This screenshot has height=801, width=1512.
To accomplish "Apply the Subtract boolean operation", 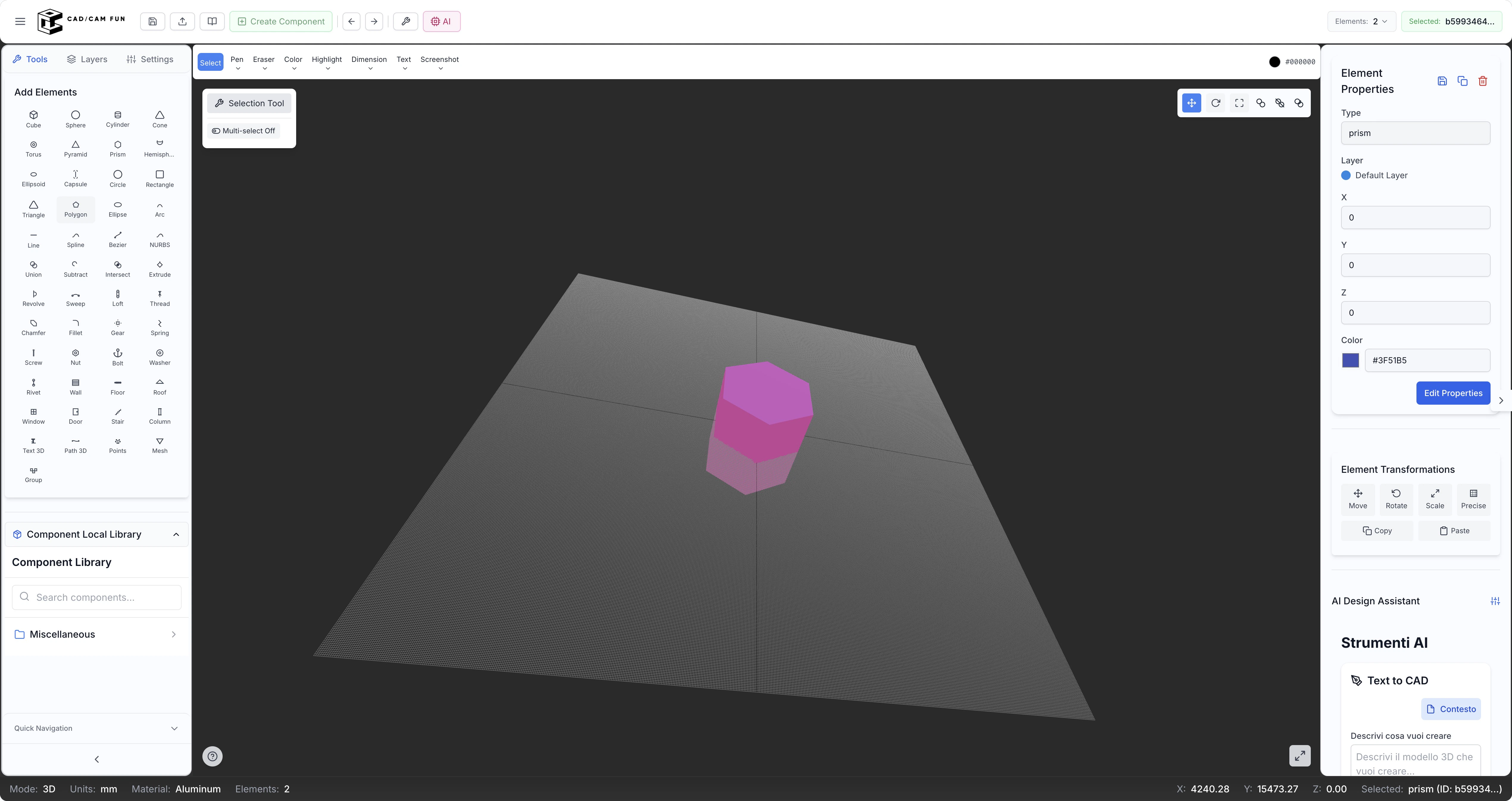I will tap(76, 269).
